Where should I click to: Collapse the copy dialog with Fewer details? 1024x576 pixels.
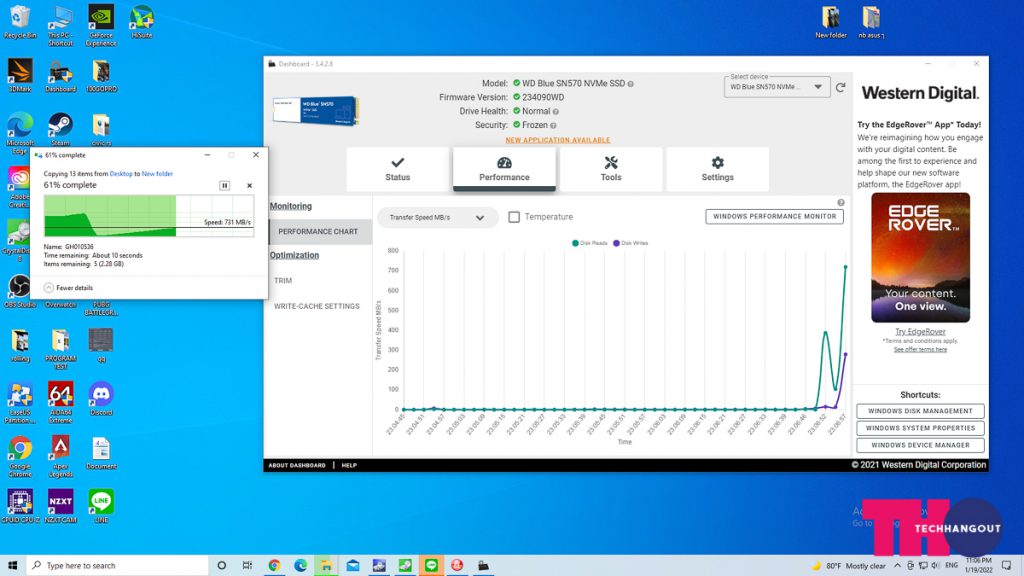tap(69, 288)
